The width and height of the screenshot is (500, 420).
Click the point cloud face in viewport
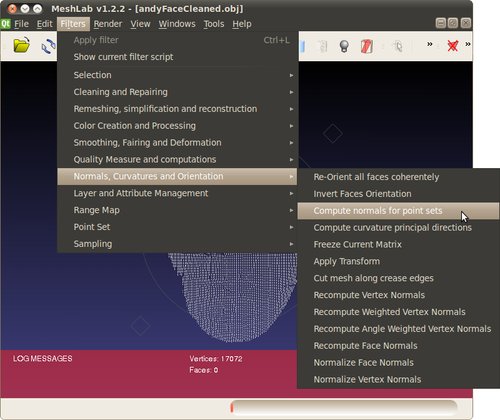tap(233, 297)
